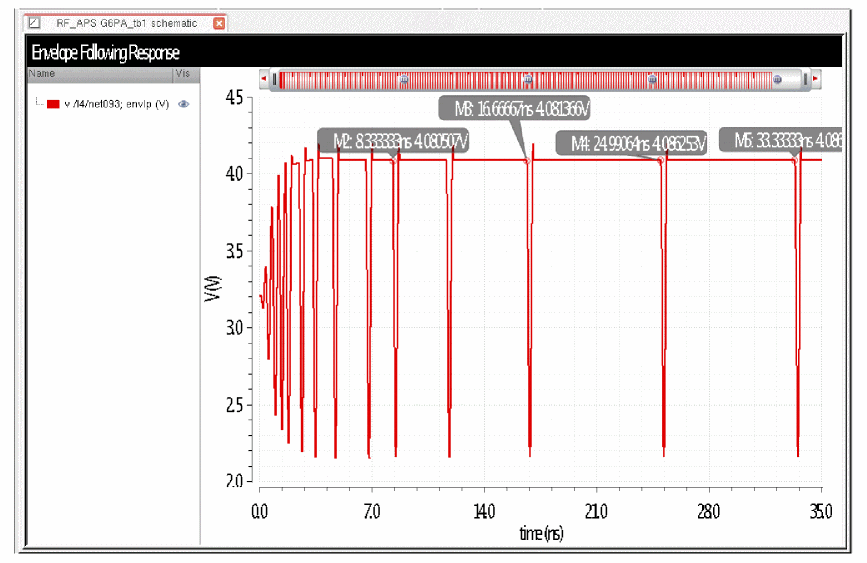This screenshot has height=563, width=867.
Task: Click the left arrow of overview strip
Action: pyautogui.click(x=263, y=78)
